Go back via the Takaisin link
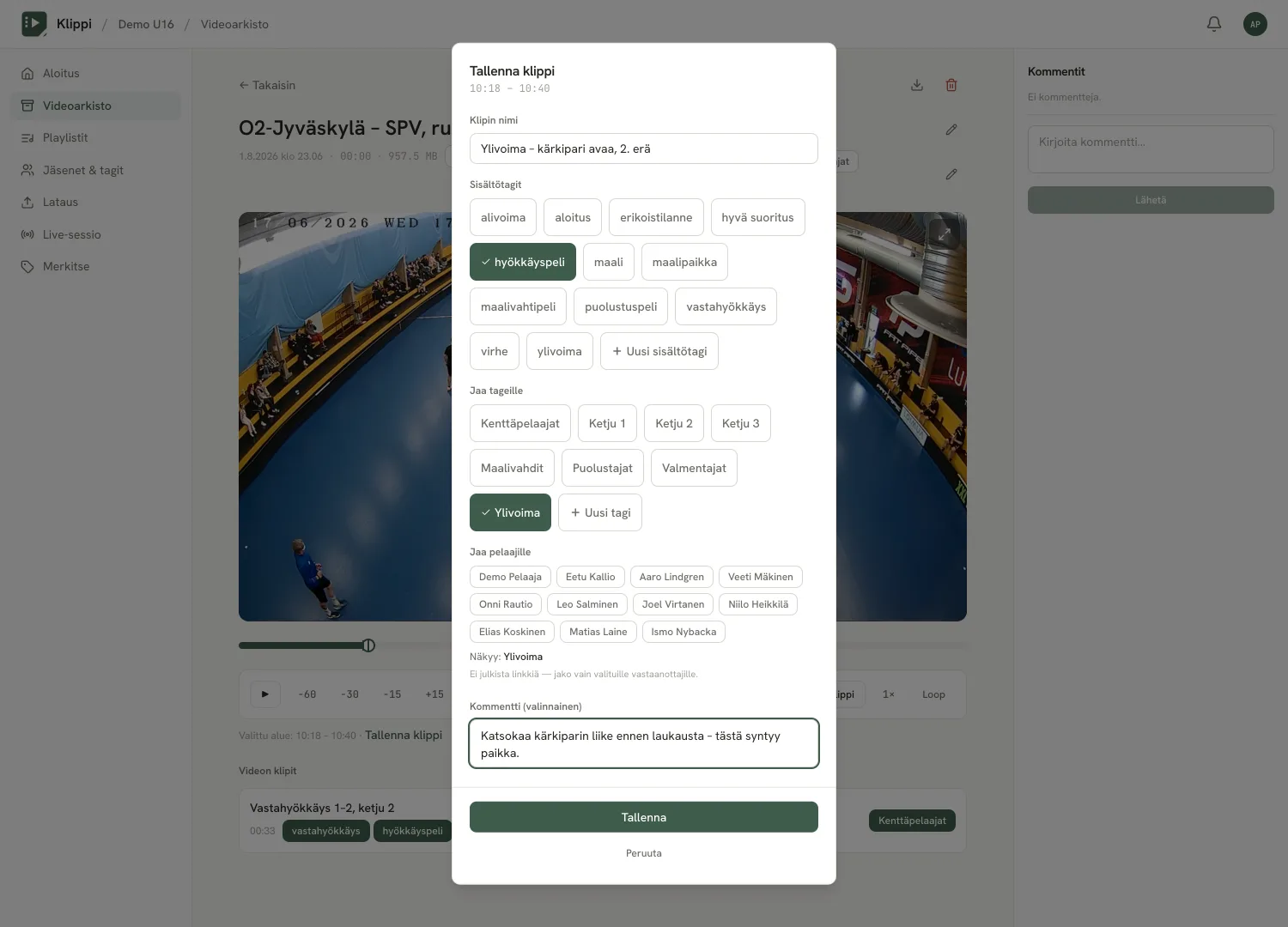Screen dimensions: 1288x927 (267, 85)
